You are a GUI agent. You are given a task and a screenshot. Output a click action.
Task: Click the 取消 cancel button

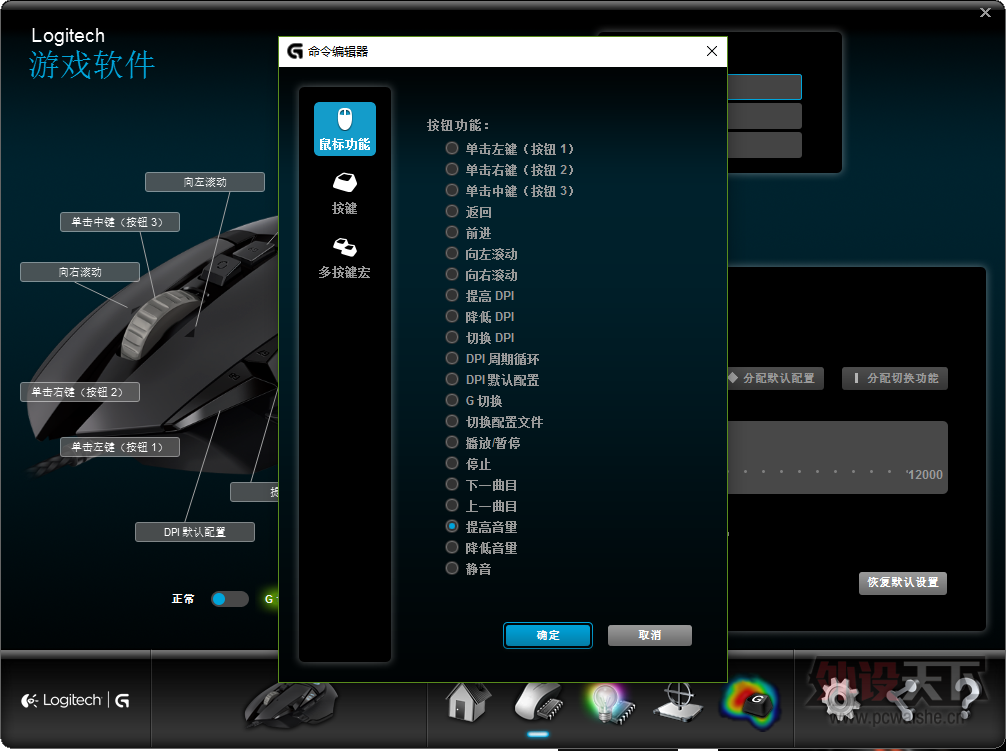tap(649, 635)
